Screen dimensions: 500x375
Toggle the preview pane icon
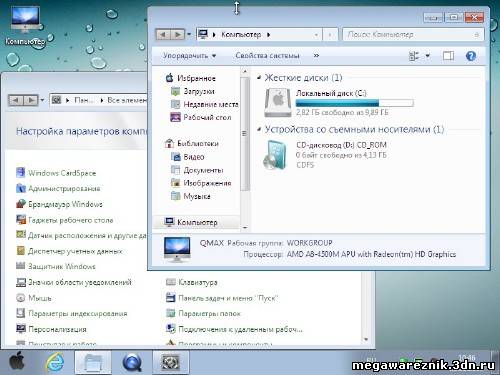click(x=448, y=56)
